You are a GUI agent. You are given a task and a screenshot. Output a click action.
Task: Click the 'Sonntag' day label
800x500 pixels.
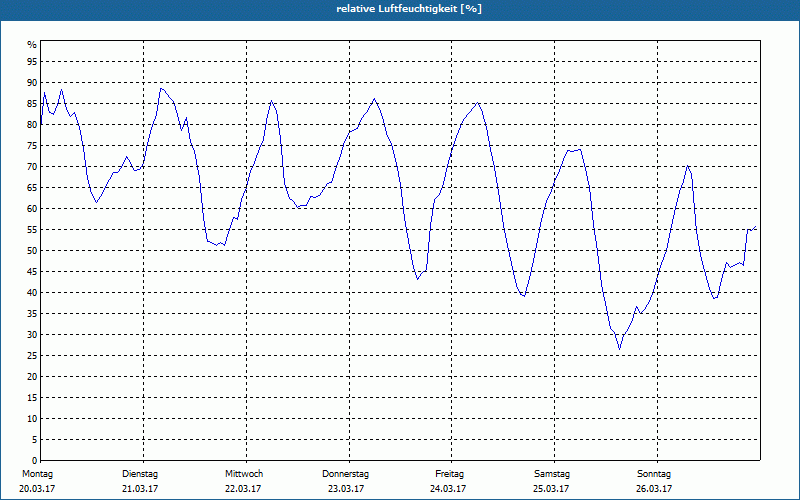654,474
